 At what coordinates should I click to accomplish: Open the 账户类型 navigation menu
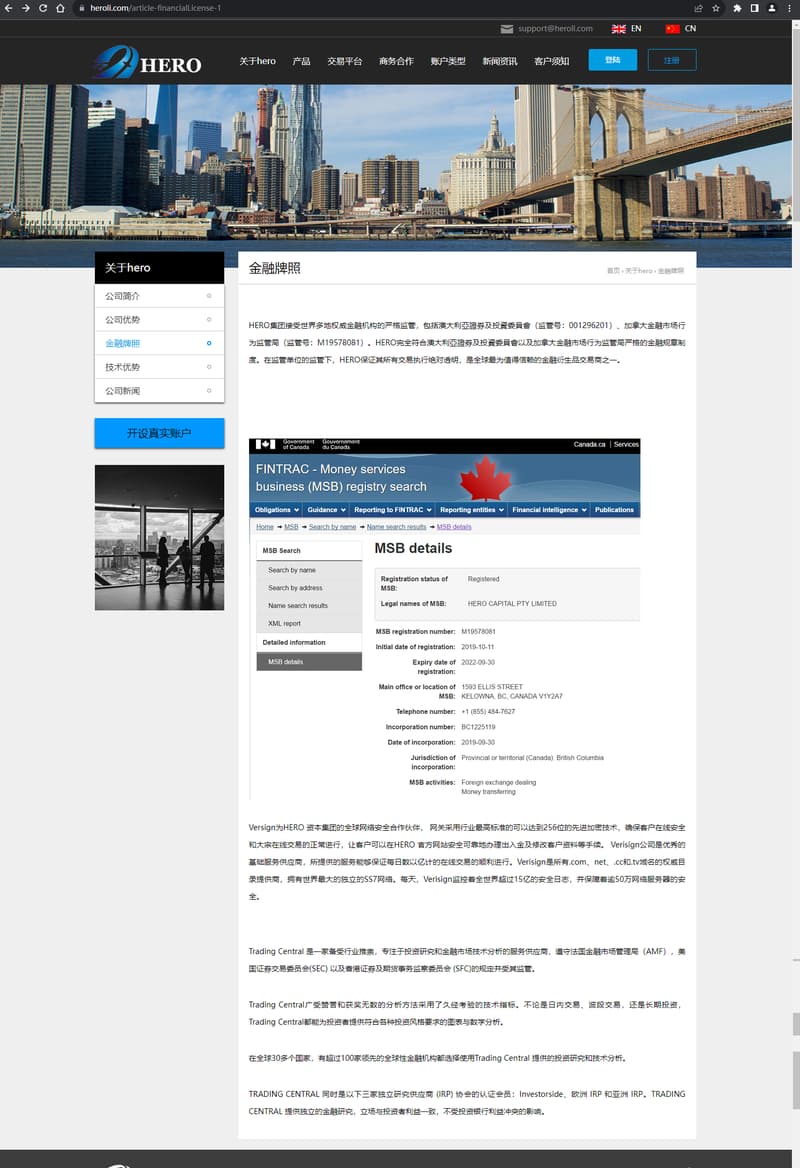(x=448, y=61)
